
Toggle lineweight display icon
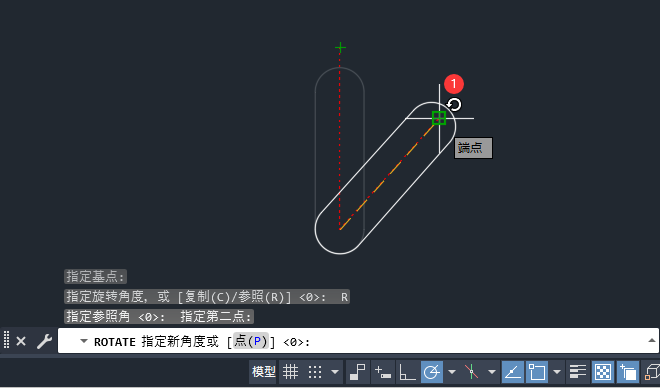(578, 372)
